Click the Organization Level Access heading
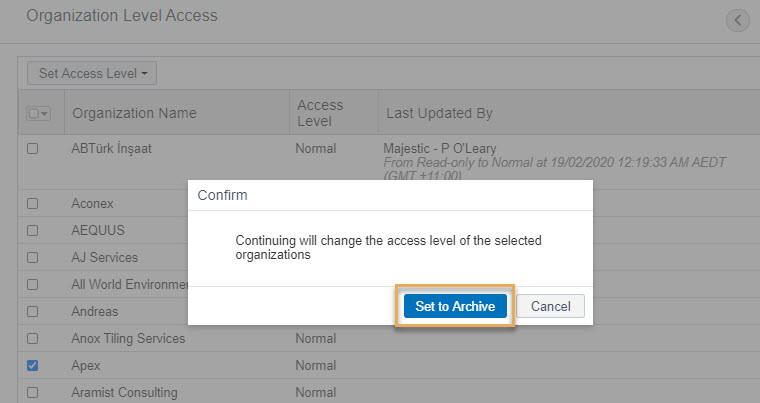Image resolution: width=760 pixels, height=403 pixels. (122, 16)
